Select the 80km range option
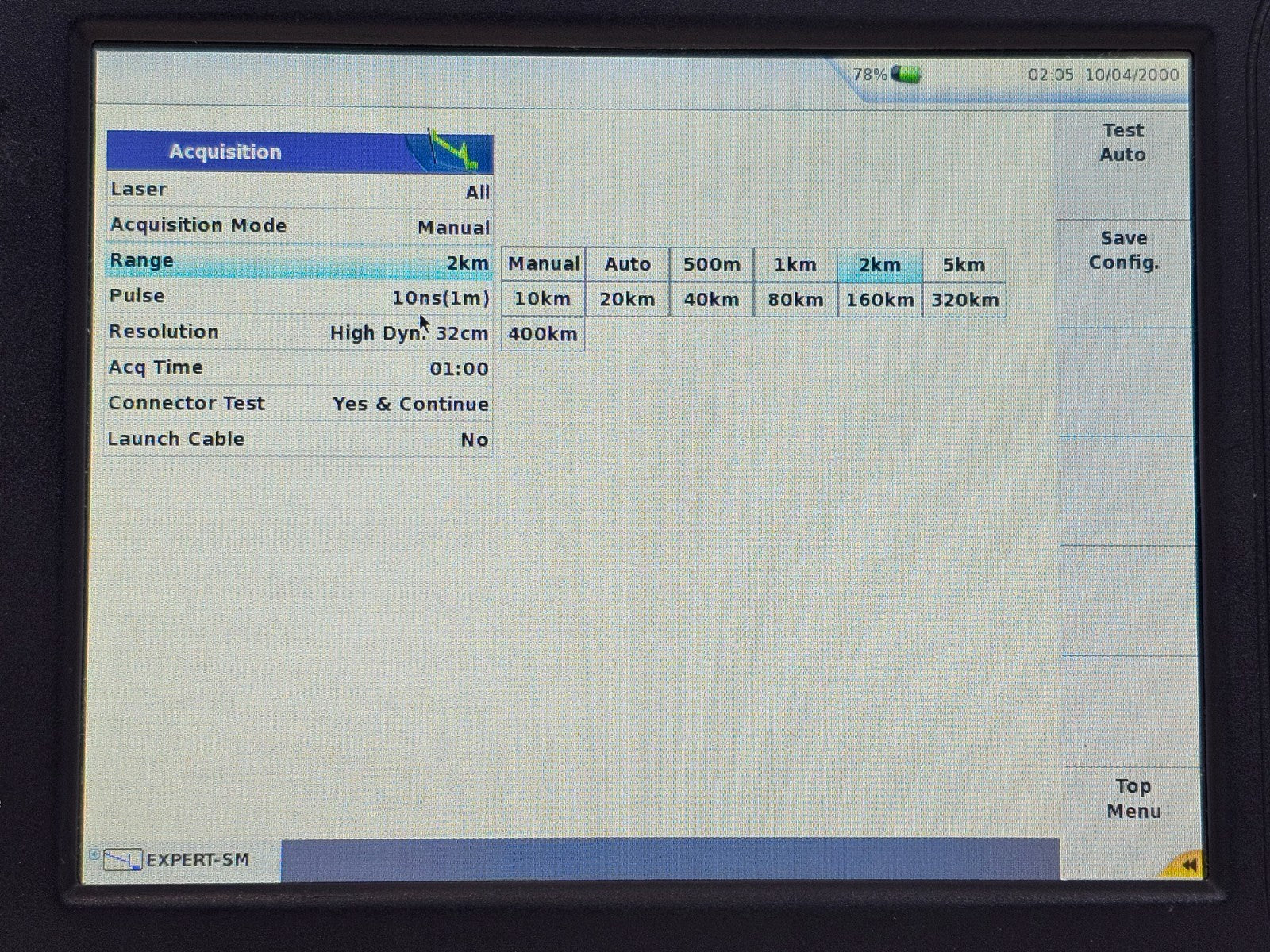This screenshot has height=952, width=1270. click(x=795, y=300)
